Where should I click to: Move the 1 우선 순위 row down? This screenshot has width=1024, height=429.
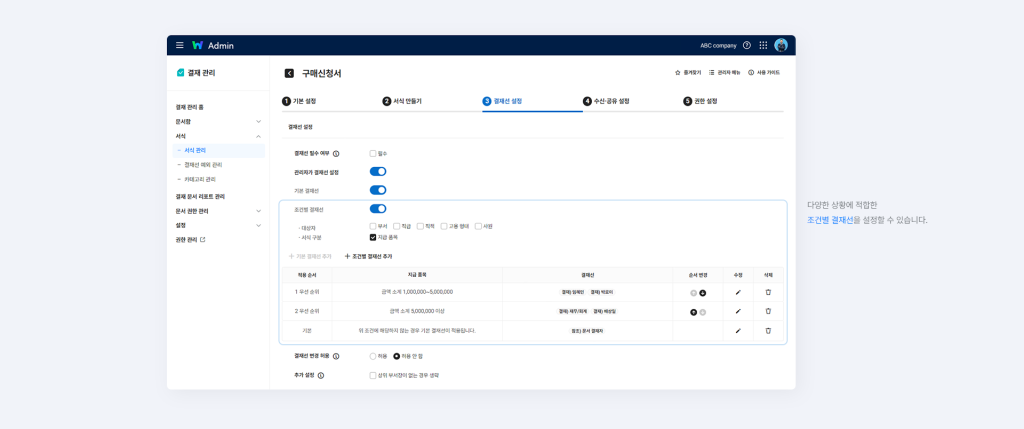[x=703, y=293]
